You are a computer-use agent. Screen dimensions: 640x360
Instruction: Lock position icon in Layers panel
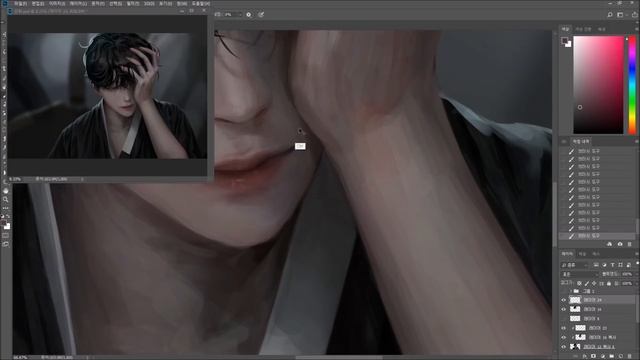coord(594,283)
